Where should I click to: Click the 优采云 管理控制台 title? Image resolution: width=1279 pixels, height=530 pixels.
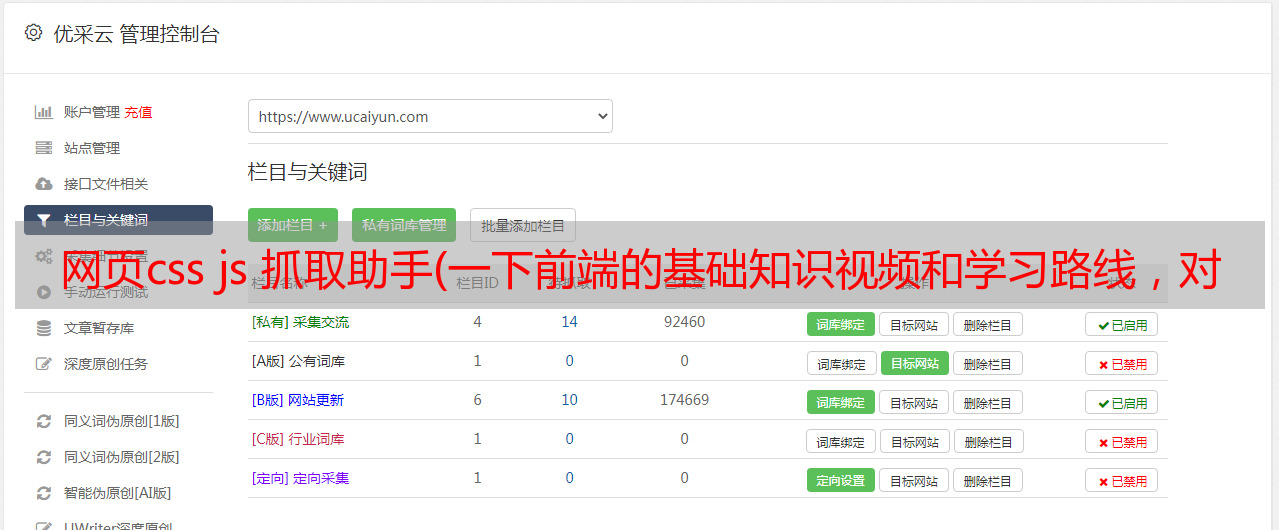click(136, 34)
